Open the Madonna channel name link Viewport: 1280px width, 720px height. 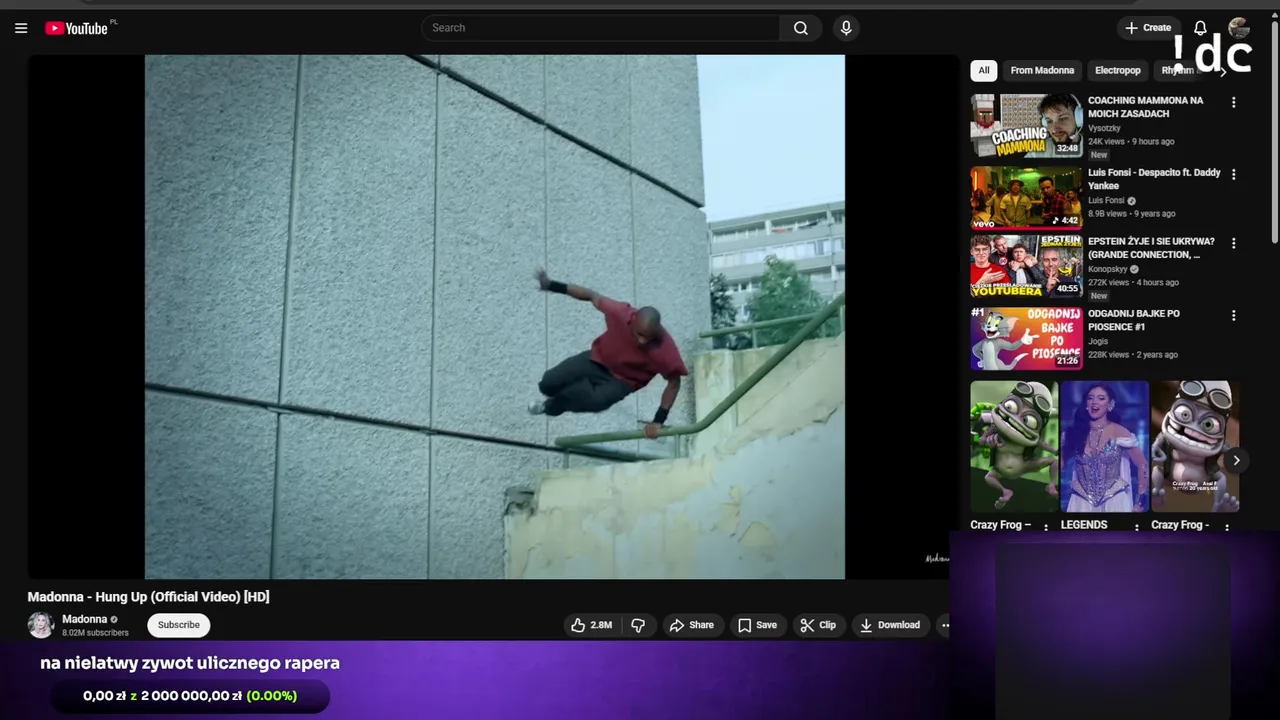click(x=85, y=619)
